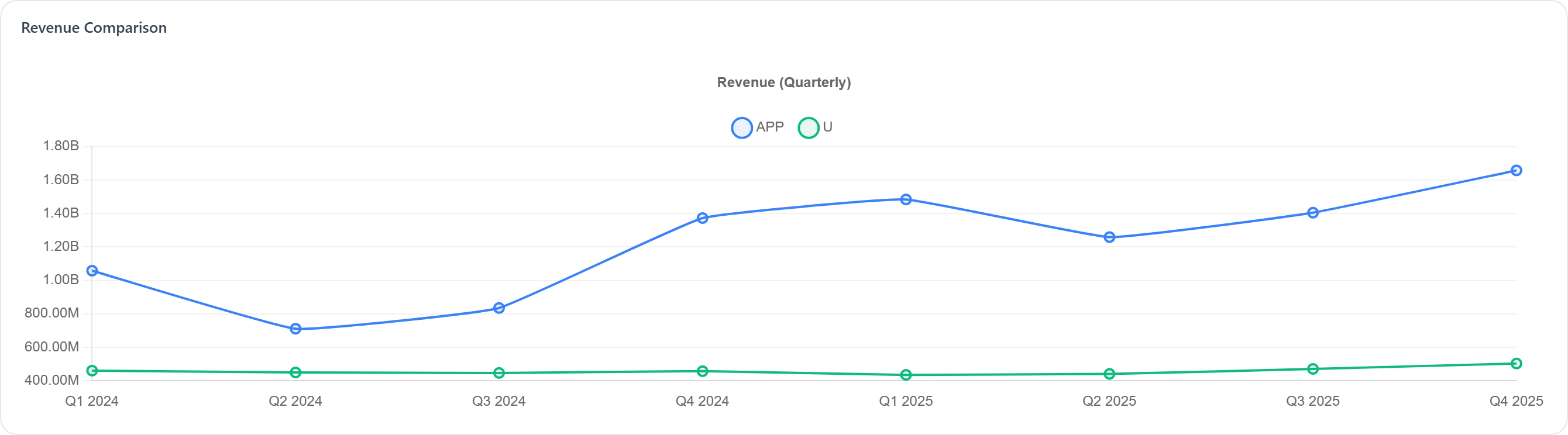Click the APP marker for Q2 2025

[1109, 237]
